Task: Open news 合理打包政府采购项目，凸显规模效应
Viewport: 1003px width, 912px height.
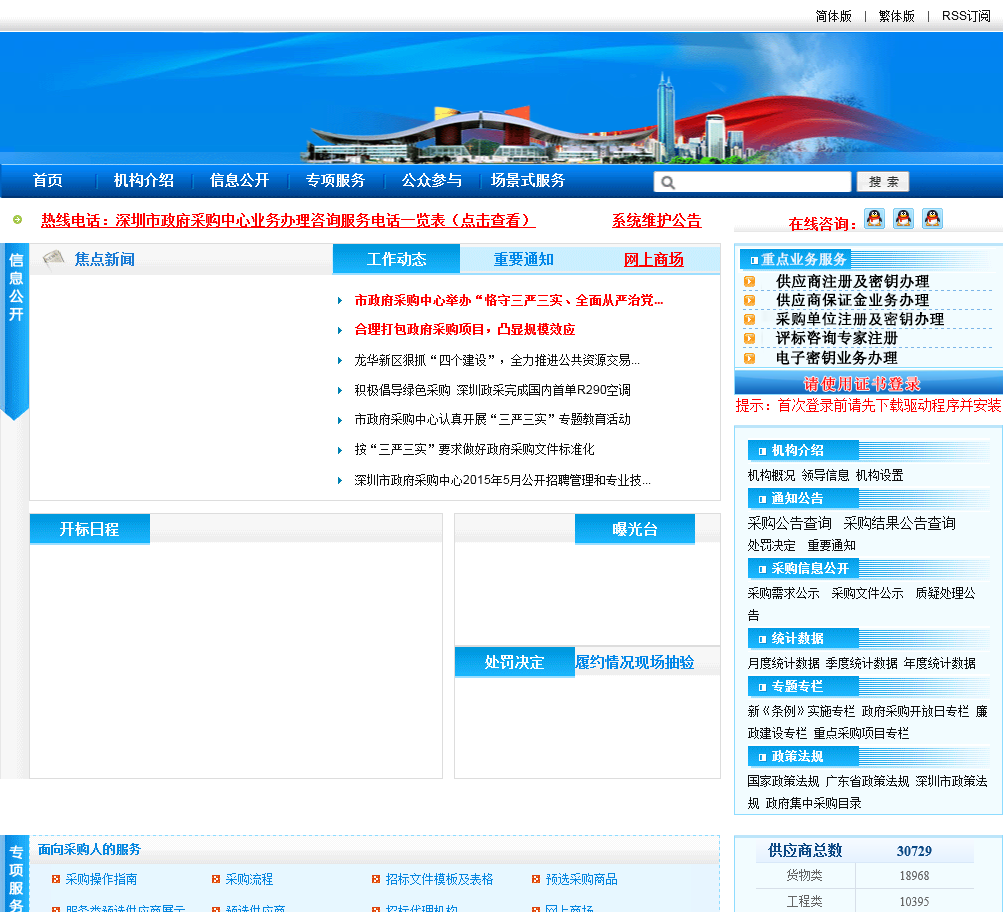Action: [465, 329]
